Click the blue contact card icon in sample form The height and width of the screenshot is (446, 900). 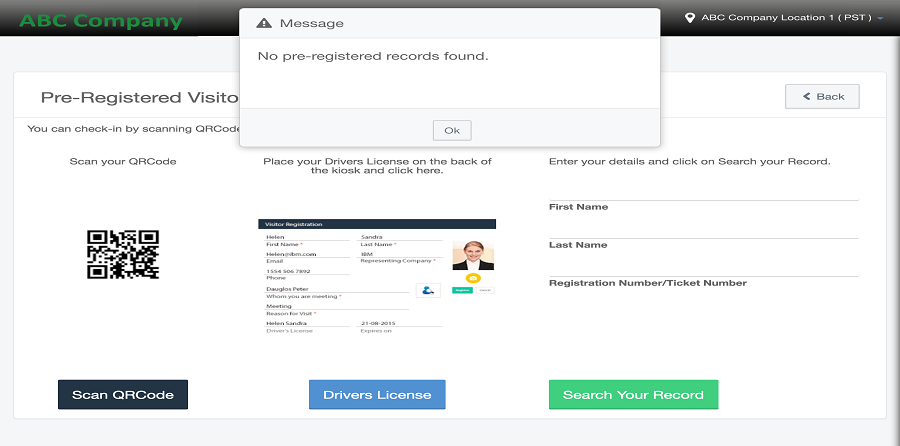[428, 290]
